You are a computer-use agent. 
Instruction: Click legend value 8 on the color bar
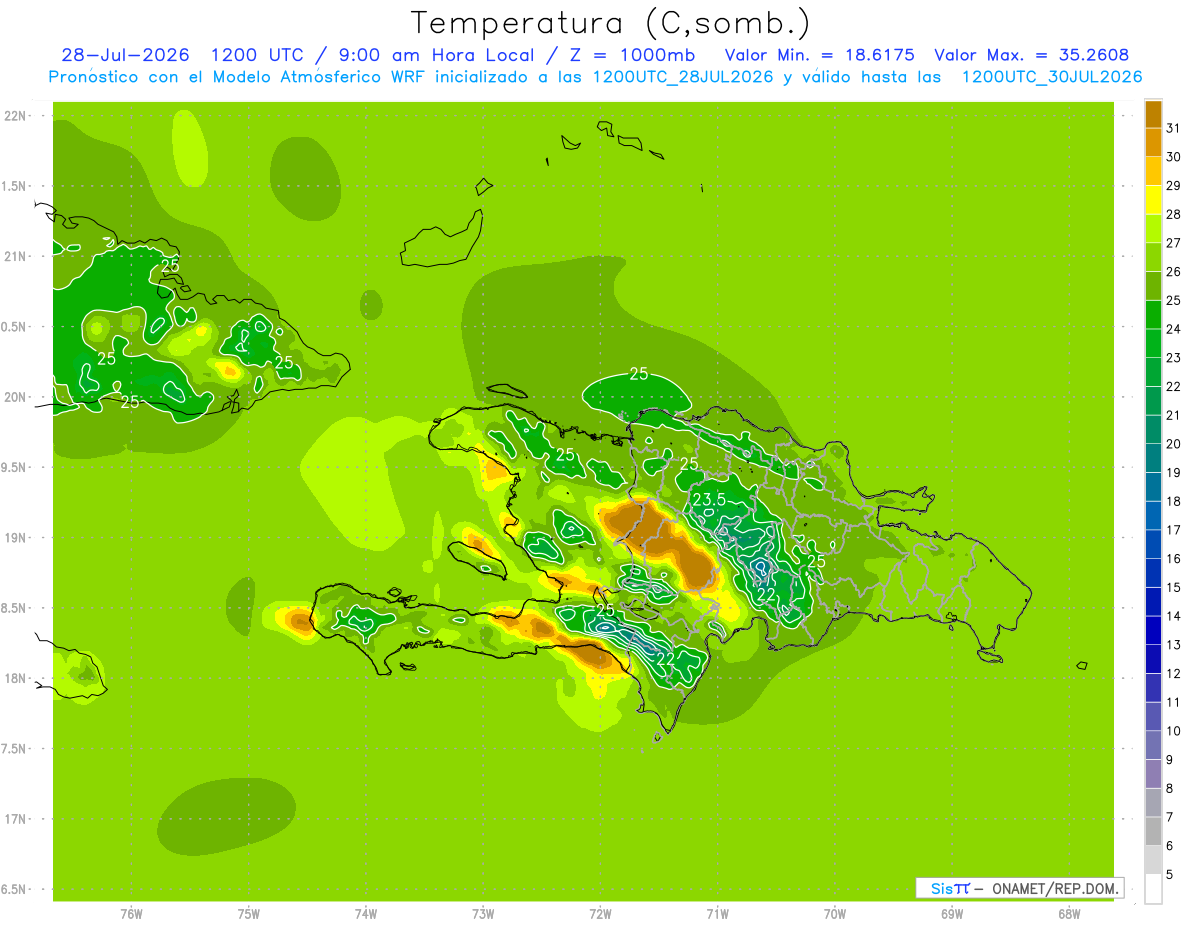(1170, 788)
